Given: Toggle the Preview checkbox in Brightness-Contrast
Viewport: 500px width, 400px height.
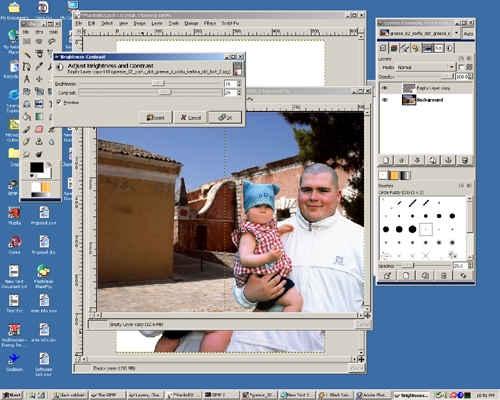Looking at the screenshot, I should click(x=59, y=102).
